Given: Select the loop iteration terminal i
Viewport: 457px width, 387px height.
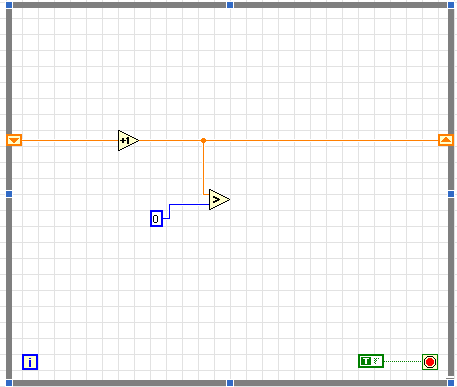Looking at the screenshot, I should 30,362.
